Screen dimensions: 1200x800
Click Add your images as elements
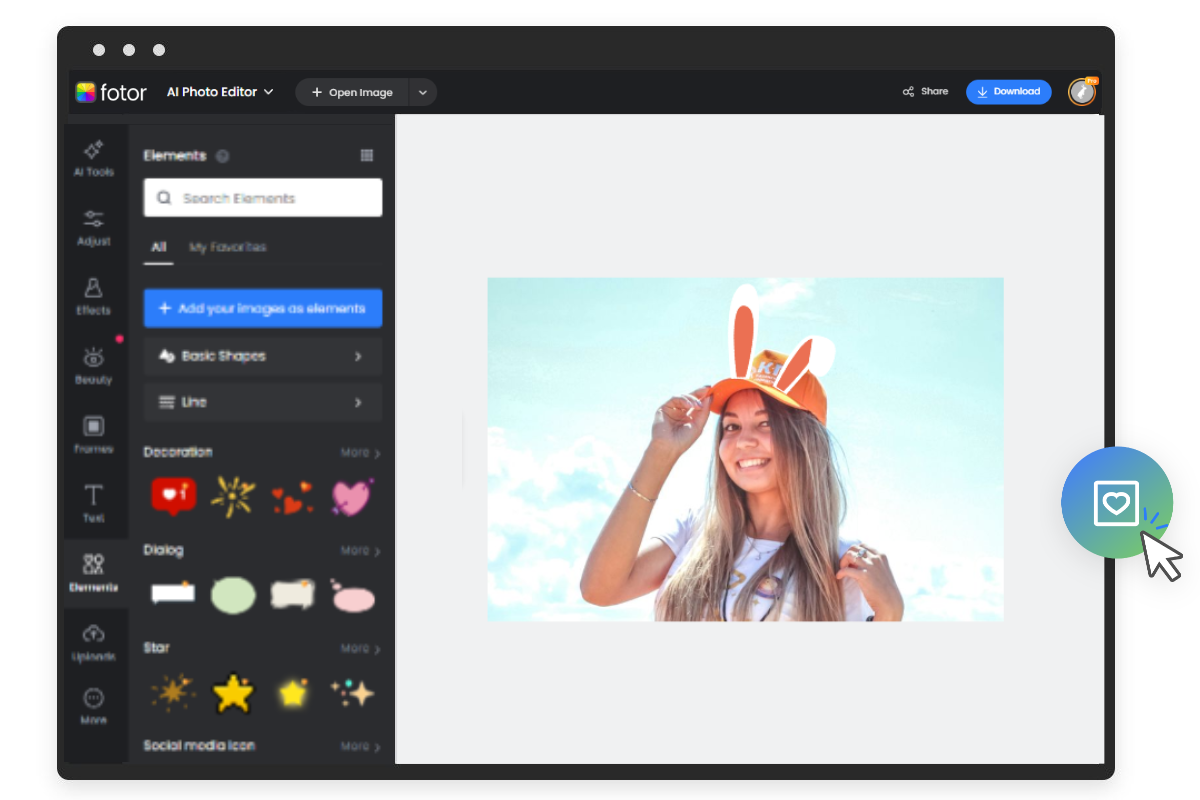(x=262, y=308)
